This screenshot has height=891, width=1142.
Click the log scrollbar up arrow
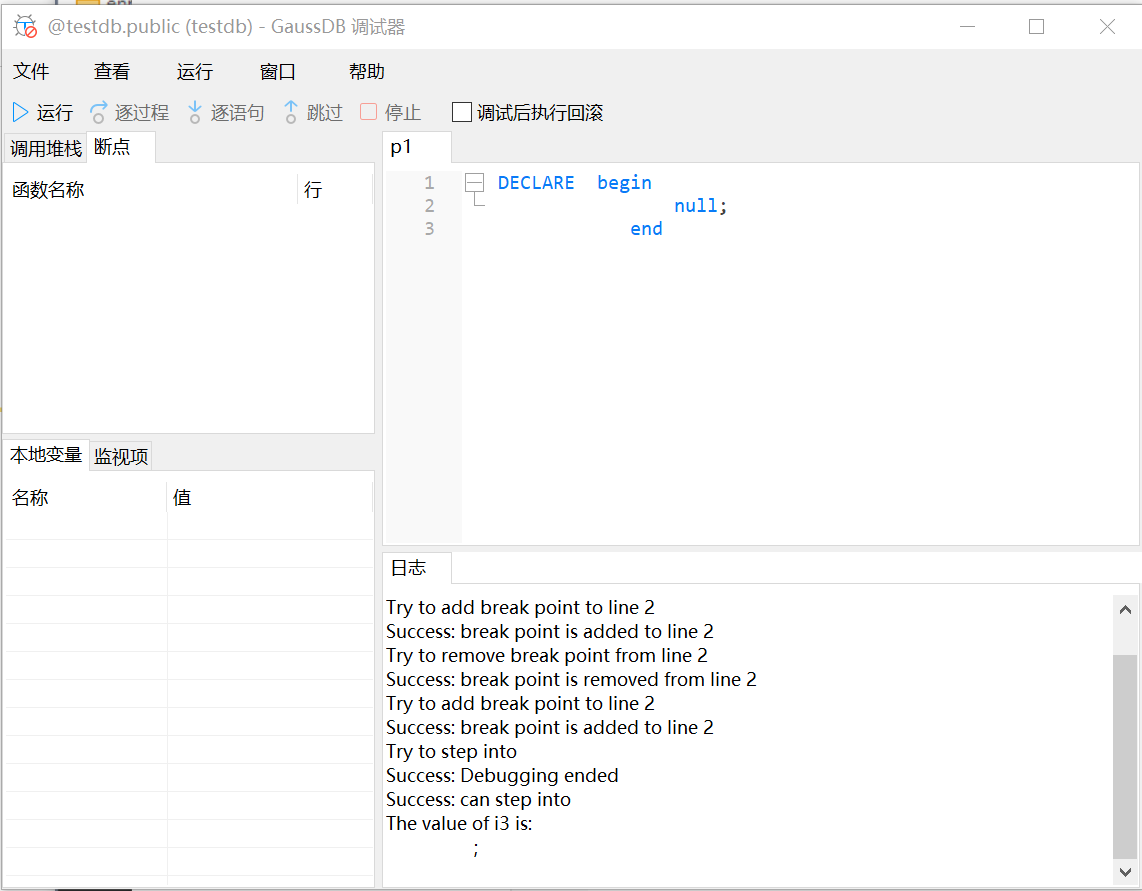click(x=1125, y=609)
